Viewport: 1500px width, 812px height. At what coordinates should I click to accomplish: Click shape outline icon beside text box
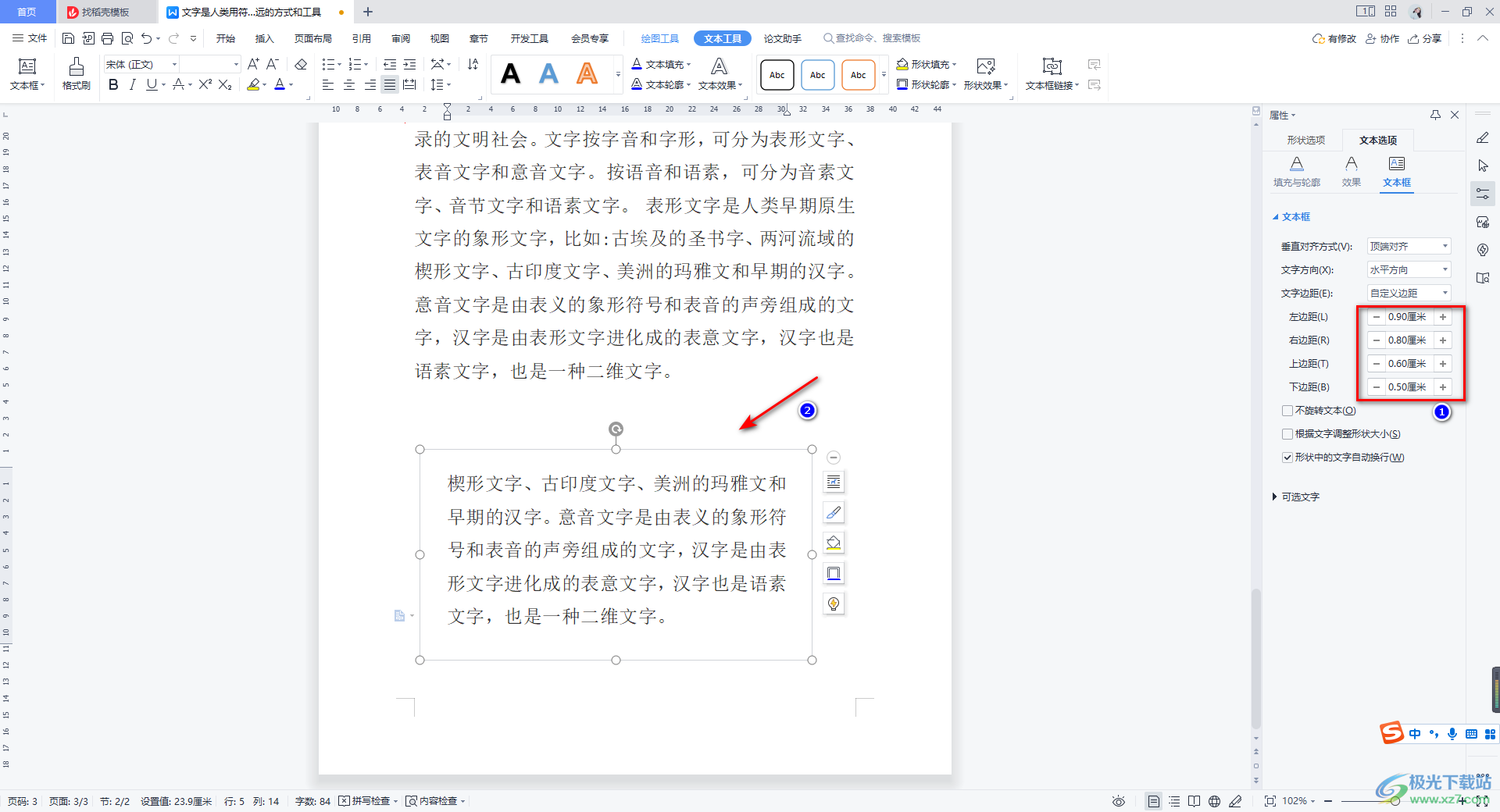pyautogui.click(x=834, y=573)
